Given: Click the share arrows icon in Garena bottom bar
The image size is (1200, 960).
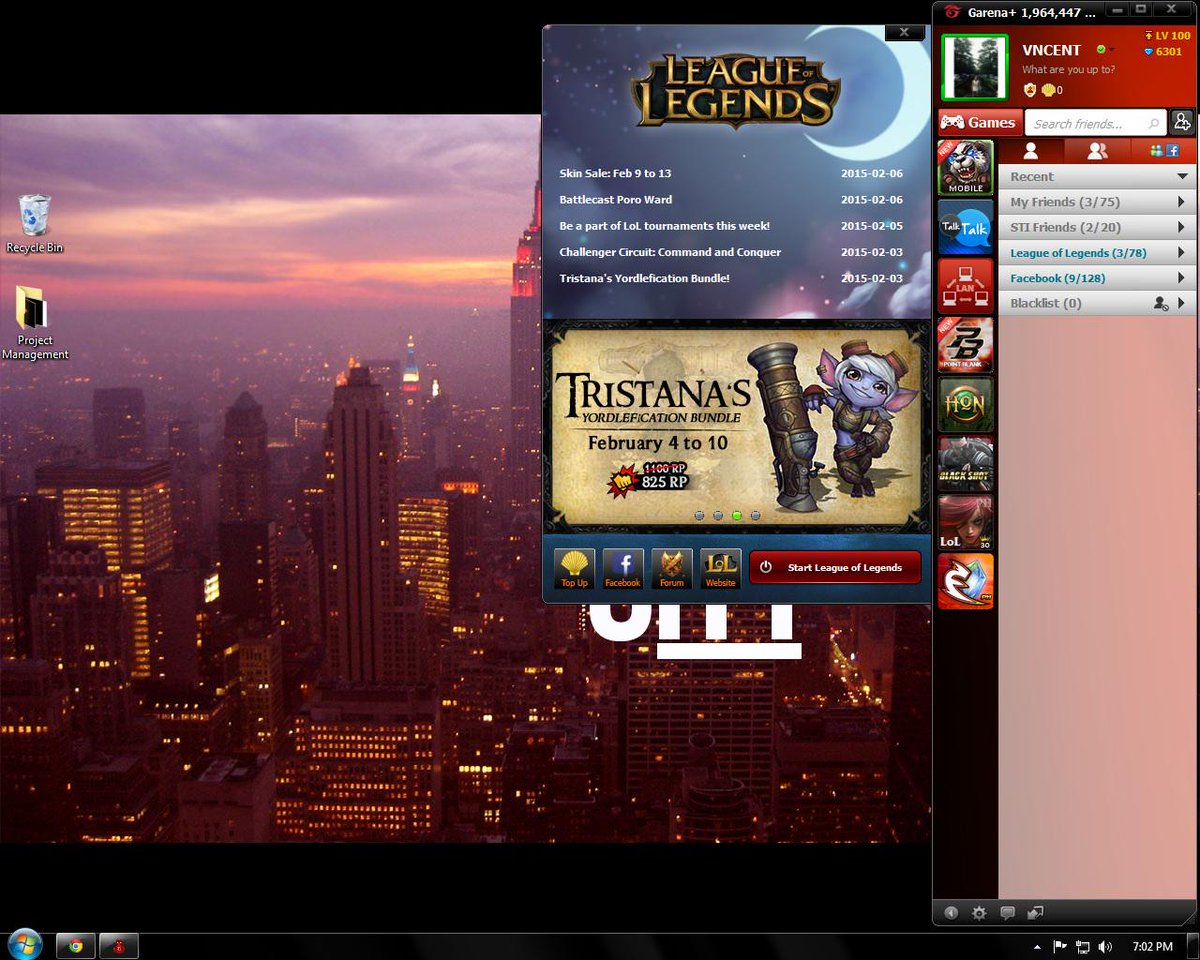Looking at the screenshot, I should pos(1035,912).
